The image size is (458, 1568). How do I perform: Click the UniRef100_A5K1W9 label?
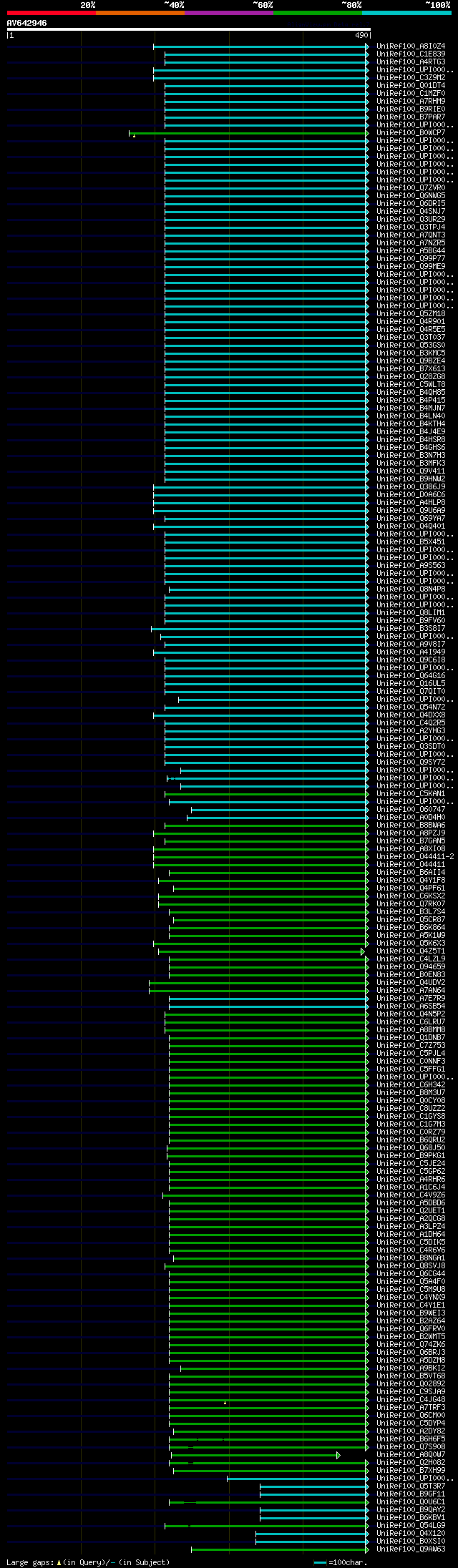(x=411, y=936)
